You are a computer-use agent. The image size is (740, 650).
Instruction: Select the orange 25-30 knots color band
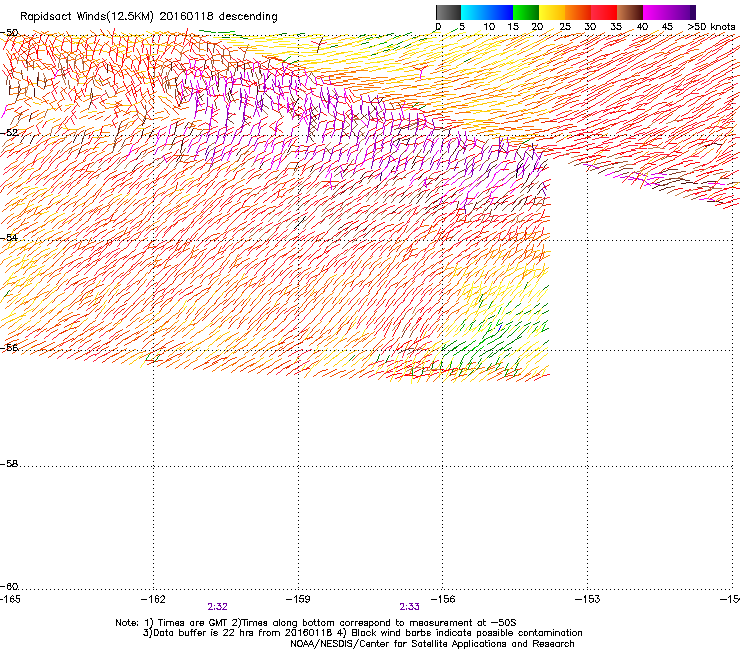click(578, 12)
